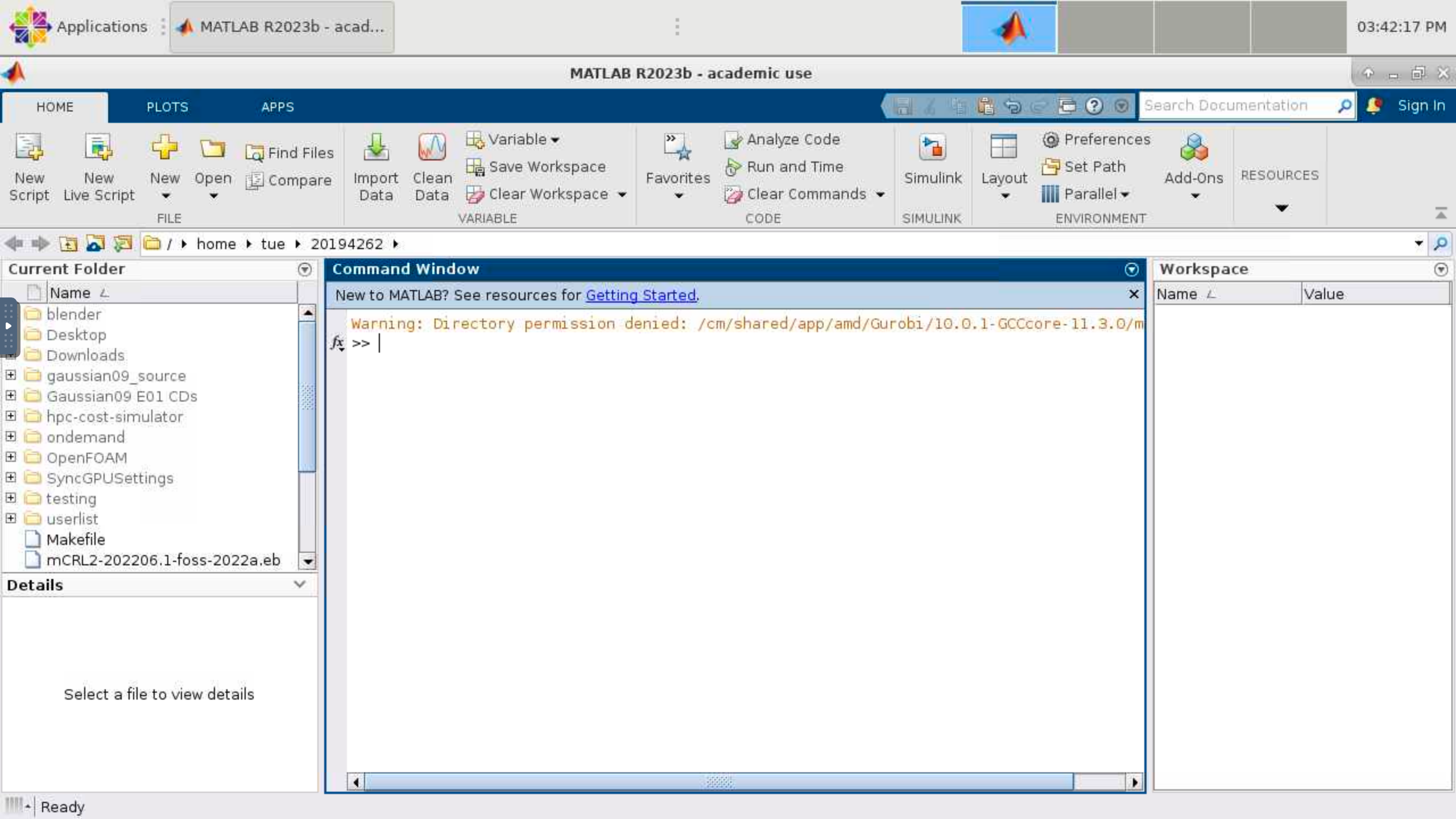Open the Clear Workspace dropdown arrow
The image size is (1456, 819).
click(x=622, y=195)
